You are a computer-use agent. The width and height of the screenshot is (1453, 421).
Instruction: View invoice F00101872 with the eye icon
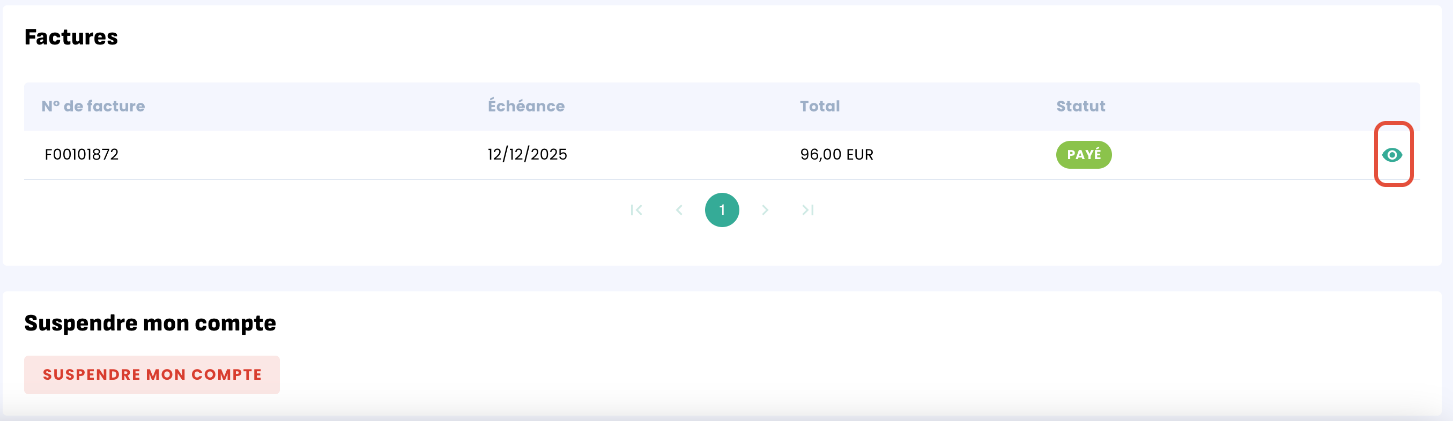pos(1392,155)
